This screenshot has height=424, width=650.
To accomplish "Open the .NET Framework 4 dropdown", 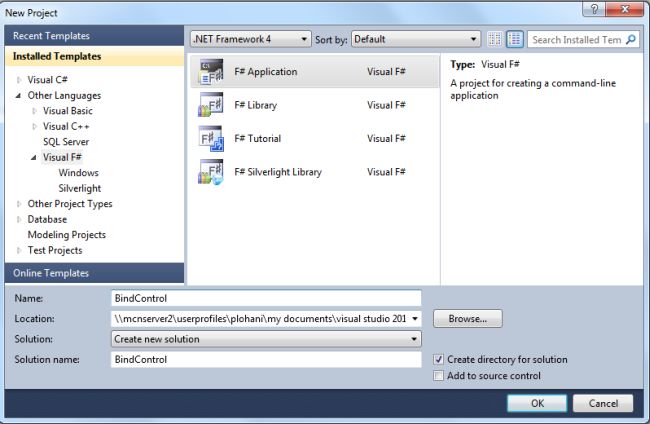I will click(251, 39).
